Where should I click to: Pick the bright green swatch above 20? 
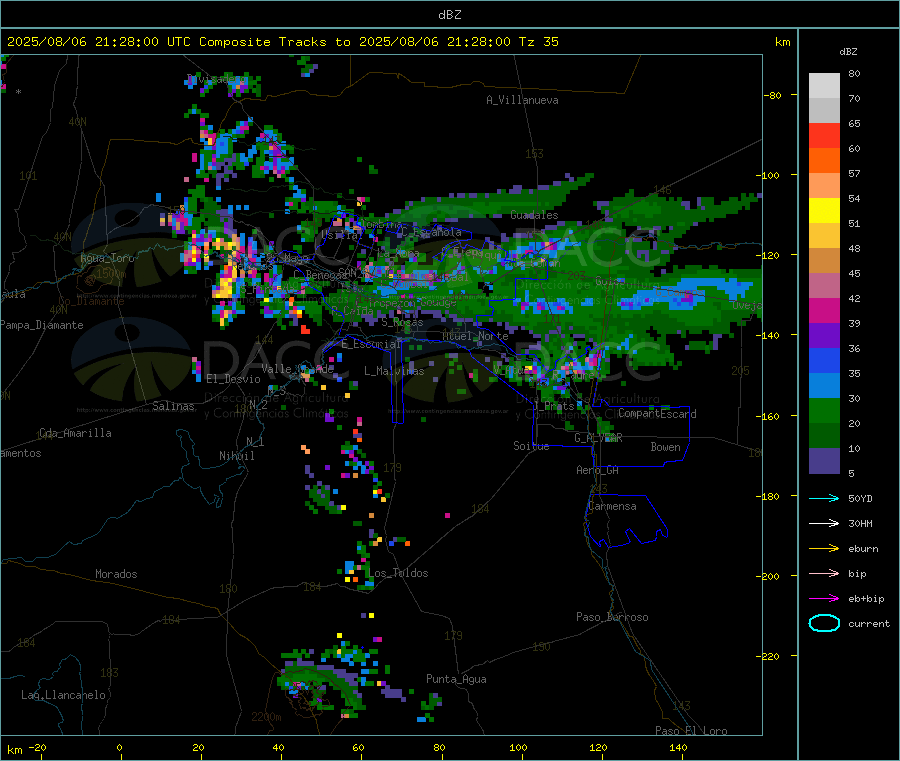pos(824,411)
